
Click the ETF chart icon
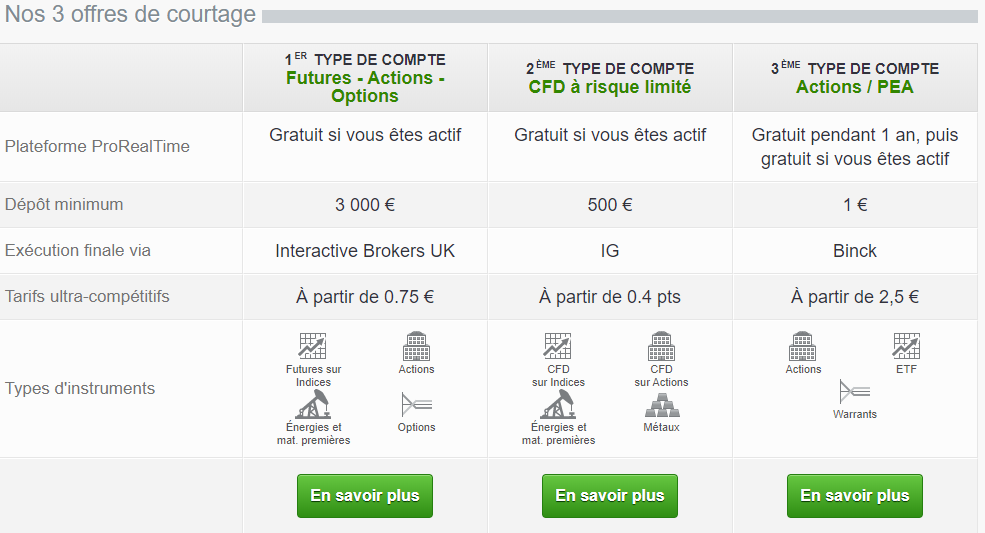tap(906, 346)
